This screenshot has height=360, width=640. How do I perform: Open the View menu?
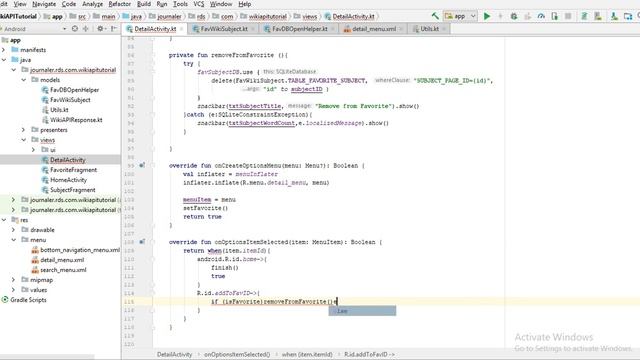[20, 4]
